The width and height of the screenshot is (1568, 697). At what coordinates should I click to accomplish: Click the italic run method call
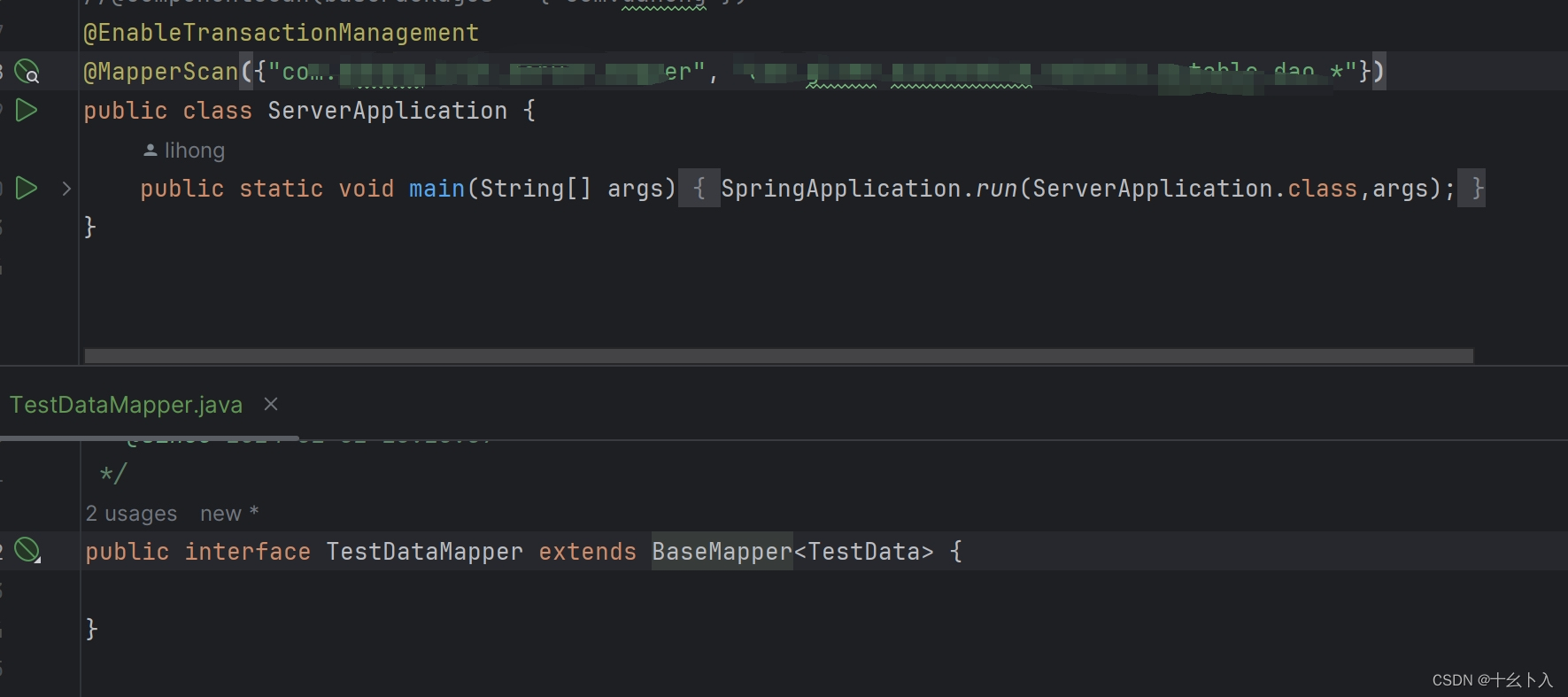pyautogui.click(x=996, y=189)
